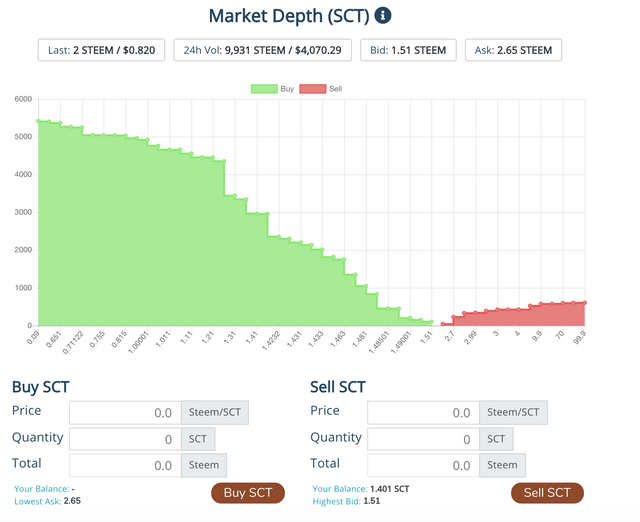Select the 9.9 price axis label
The width and height of the screenshot is (640, 522).
(538, 336)
